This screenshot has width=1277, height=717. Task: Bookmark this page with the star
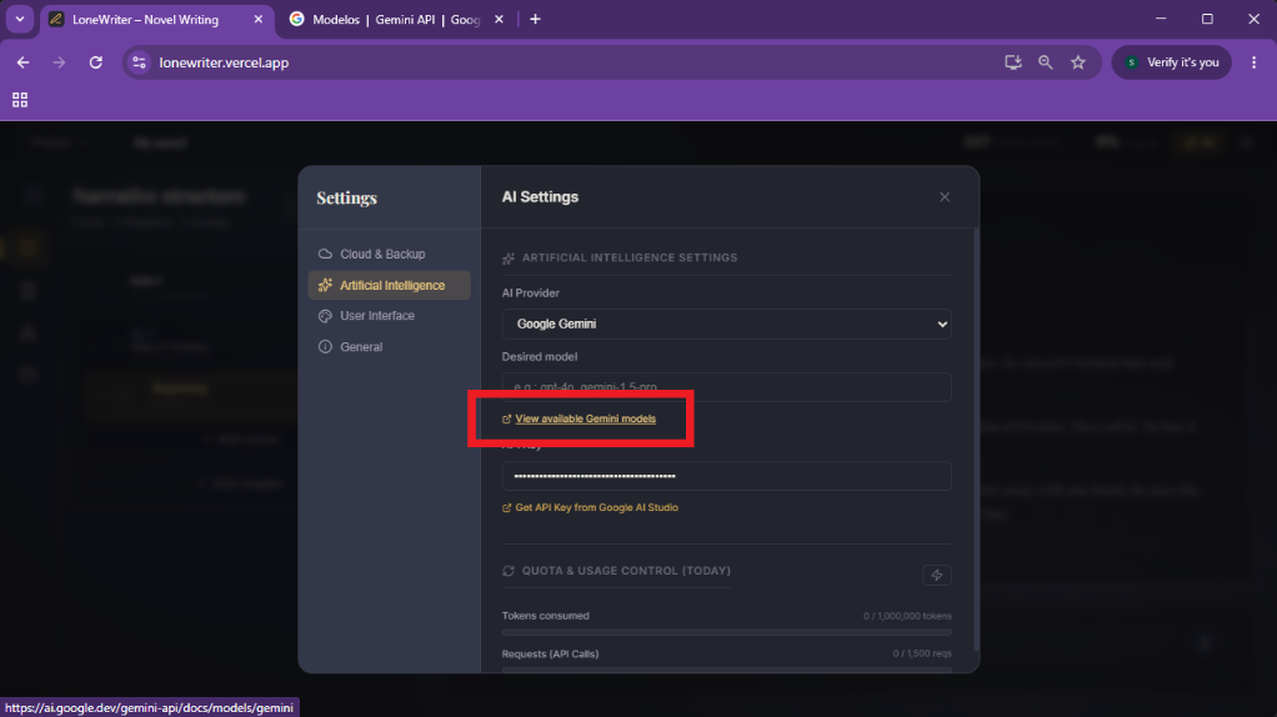pos(1078,62)
